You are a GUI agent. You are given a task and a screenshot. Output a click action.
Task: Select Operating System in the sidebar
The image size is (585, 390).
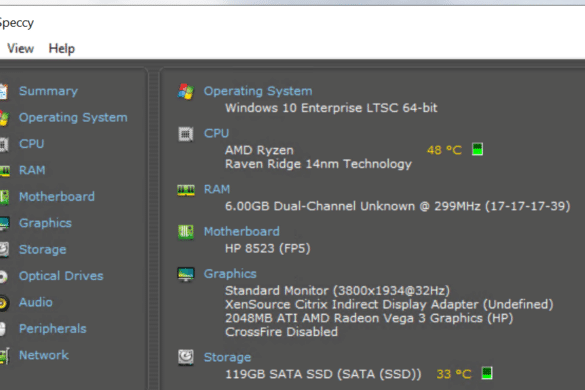(x=73, y=118)
